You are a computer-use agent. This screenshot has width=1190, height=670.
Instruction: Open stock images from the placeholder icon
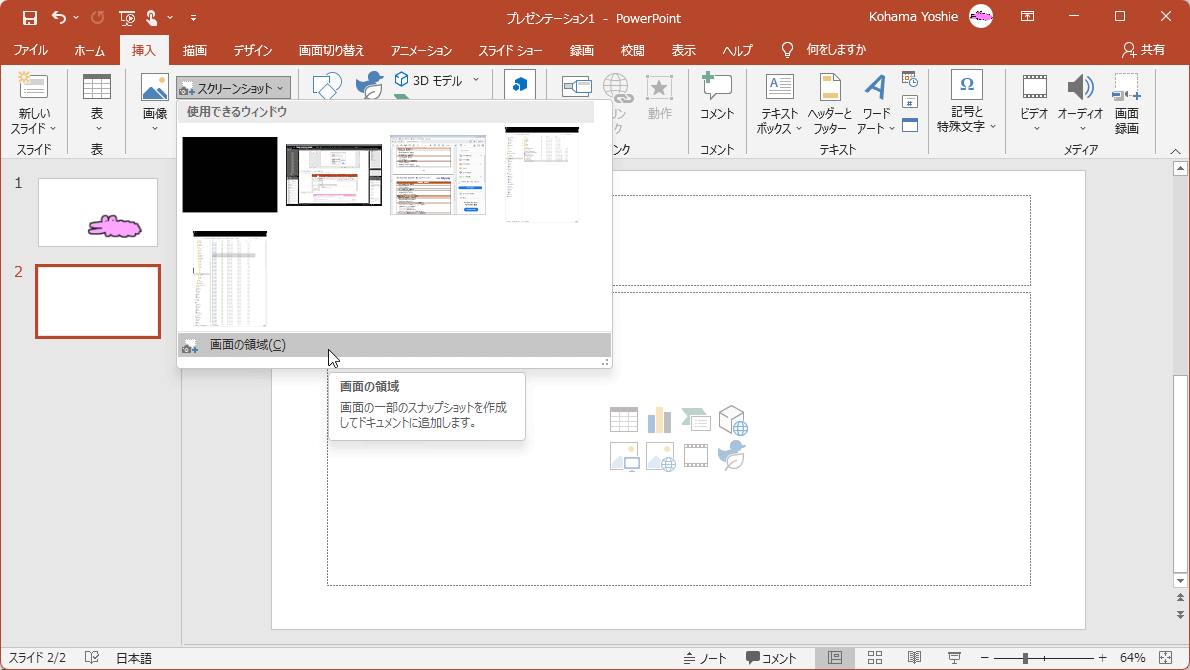pyautogui.click(x=659, y=457)
